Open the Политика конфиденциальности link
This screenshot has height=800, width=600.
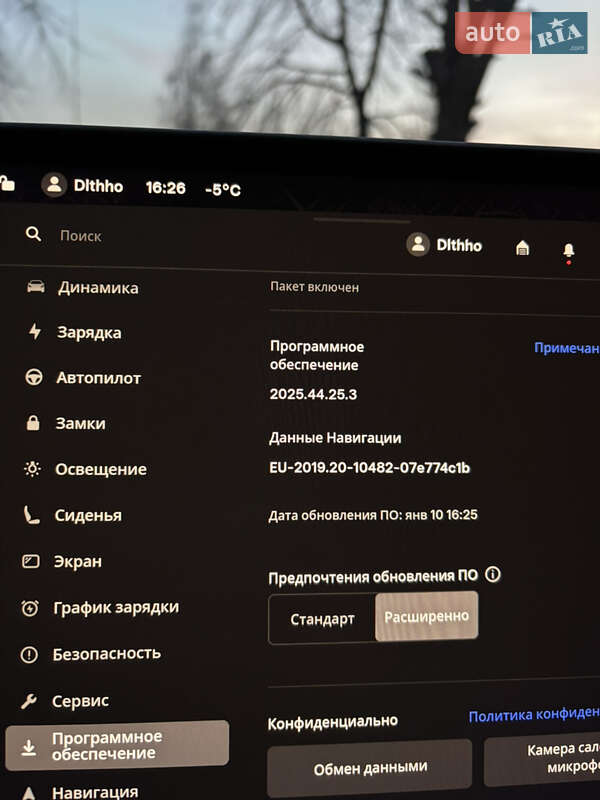click(533, 716)
